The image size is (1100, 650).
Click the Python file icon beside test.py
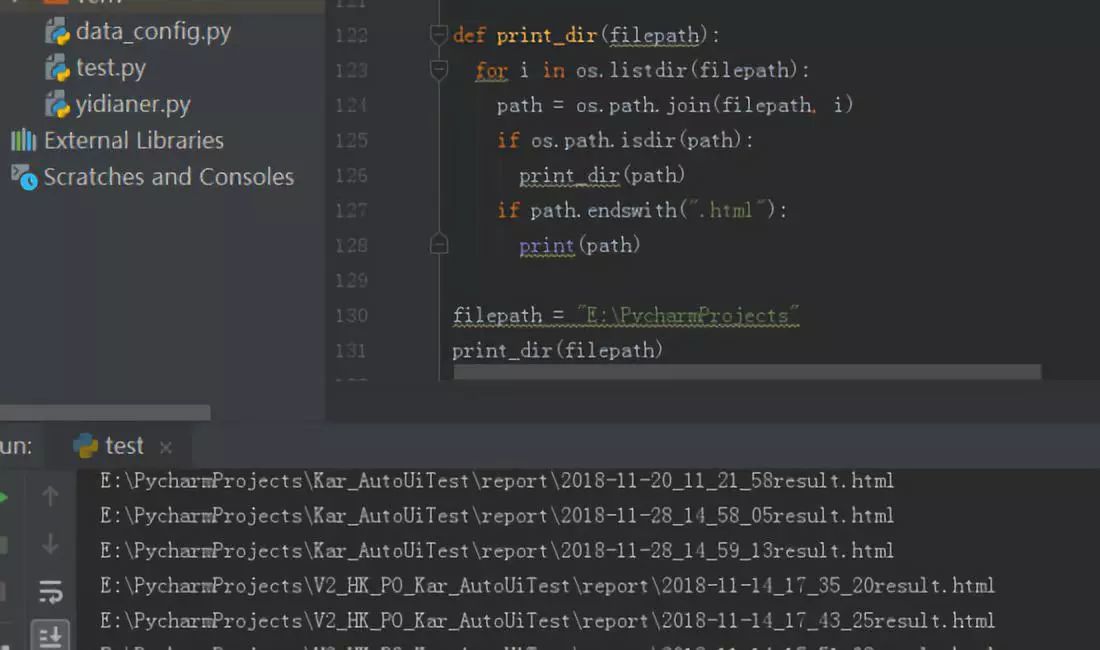tap(58, 68)
